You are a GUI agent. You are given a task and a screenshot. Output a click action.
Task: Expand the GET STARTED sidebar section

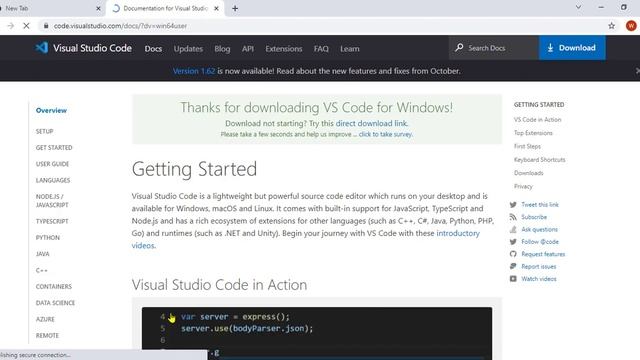pyautogui.click(x=54, y=147)
